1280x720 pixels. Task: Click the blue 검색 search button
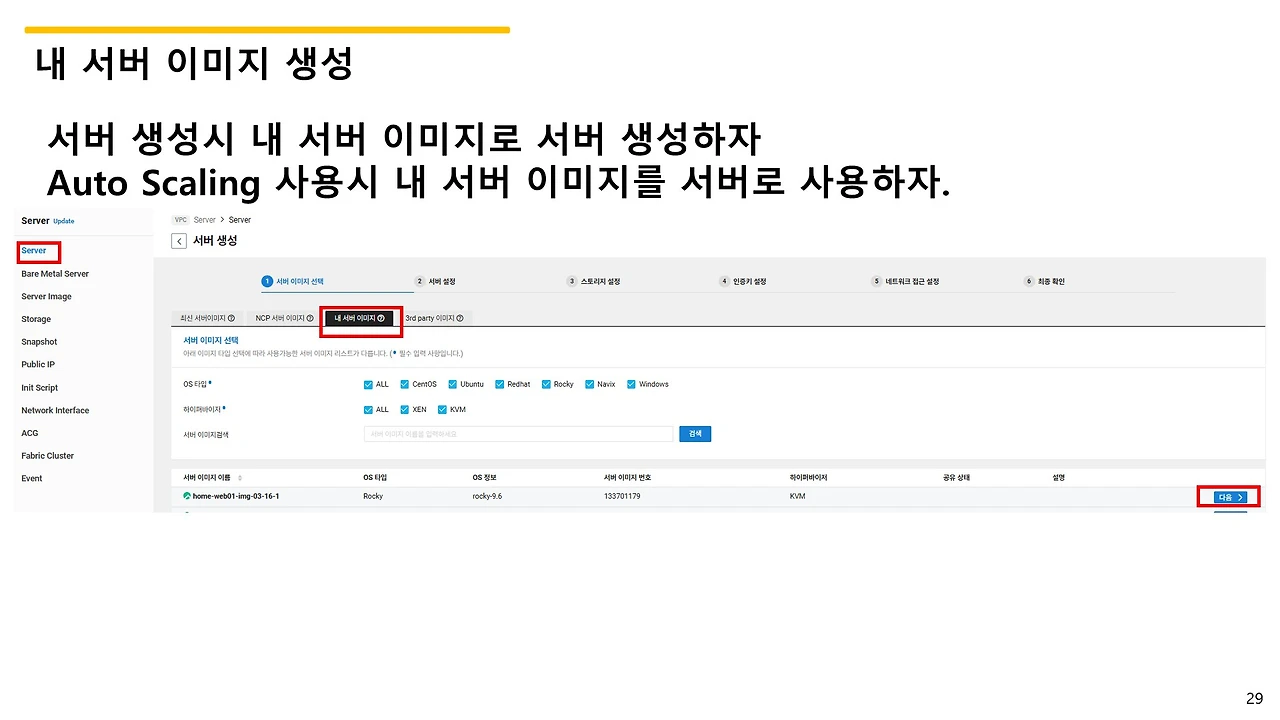[x=695, y=433]
